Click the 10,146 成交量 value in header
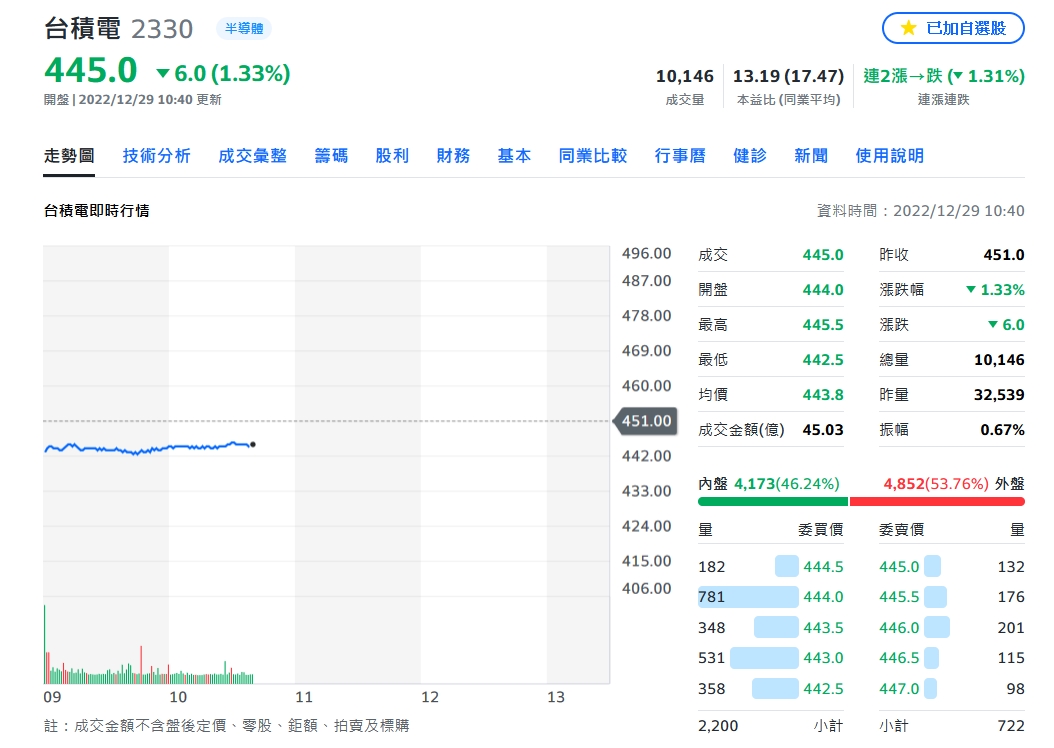 pyautogui.click(x=684, y=76)
